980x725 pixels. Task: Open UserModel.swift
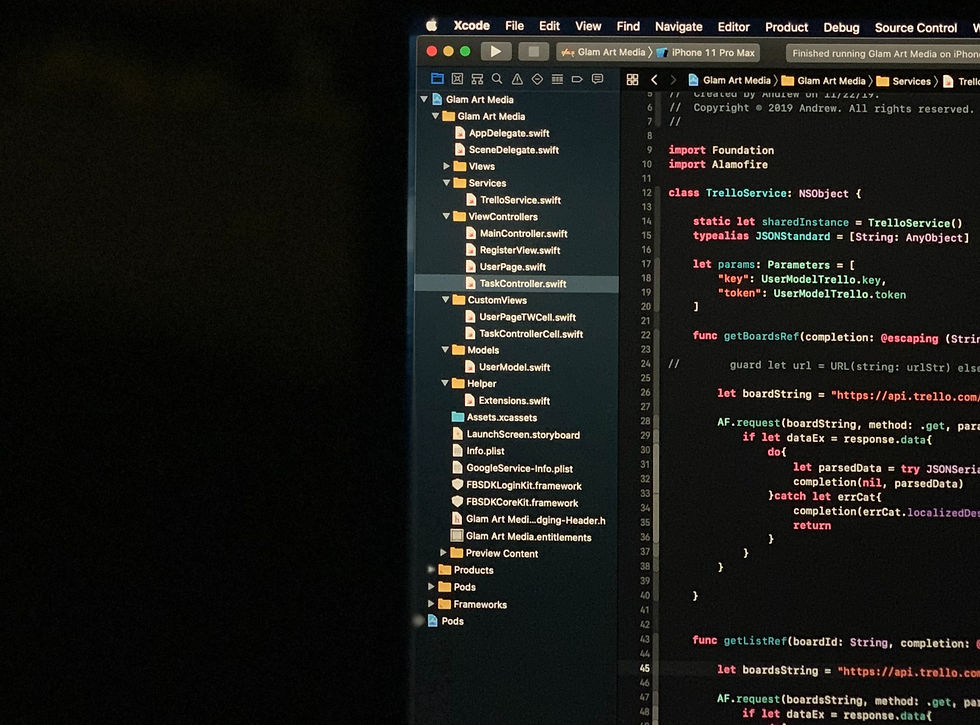[x=508, y=367]
